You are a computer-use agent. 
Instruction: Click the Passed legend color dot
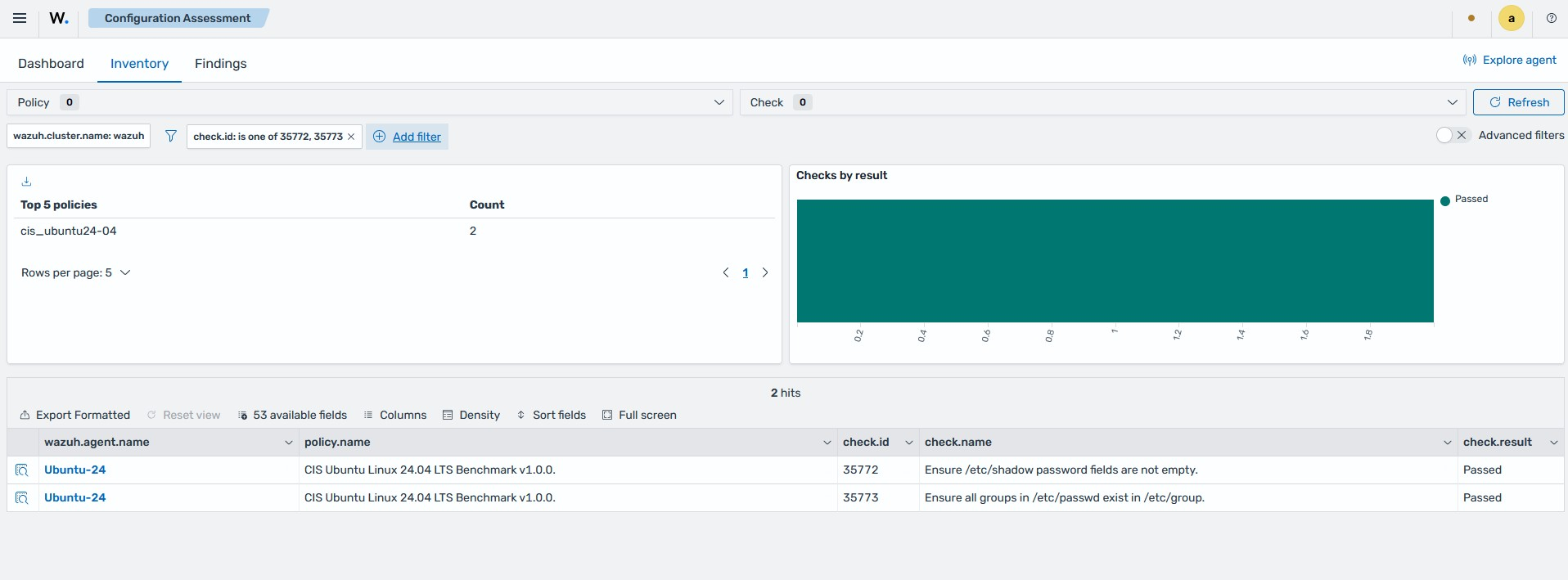[x=1445, y=200]
